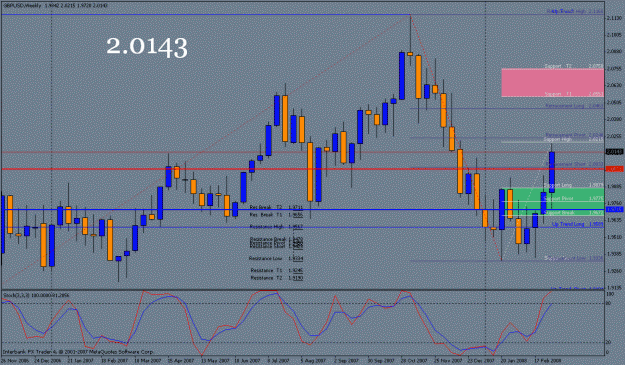Click the 'Up Trend Long' level label
The image size is (625, 365).
pyautogui.click(x=568, y=224)
